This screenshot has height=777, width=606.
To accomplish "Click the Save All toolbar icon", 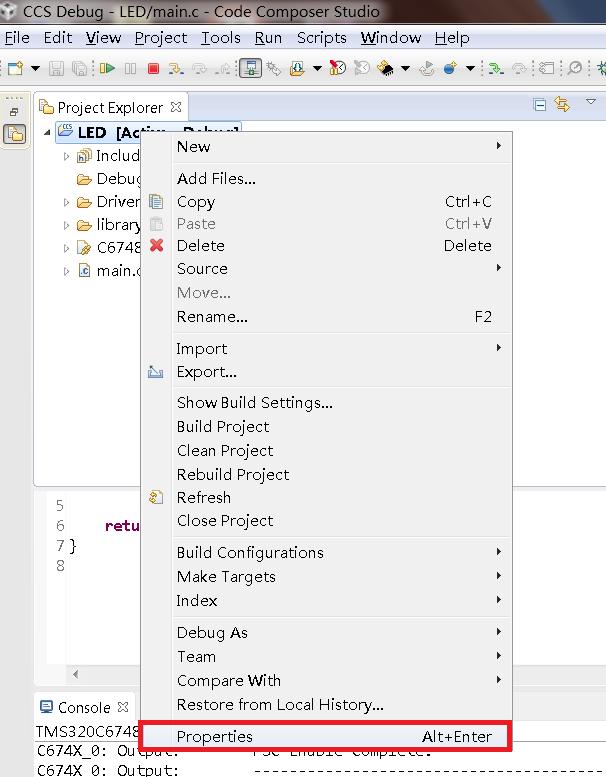I will coord(79,68).
